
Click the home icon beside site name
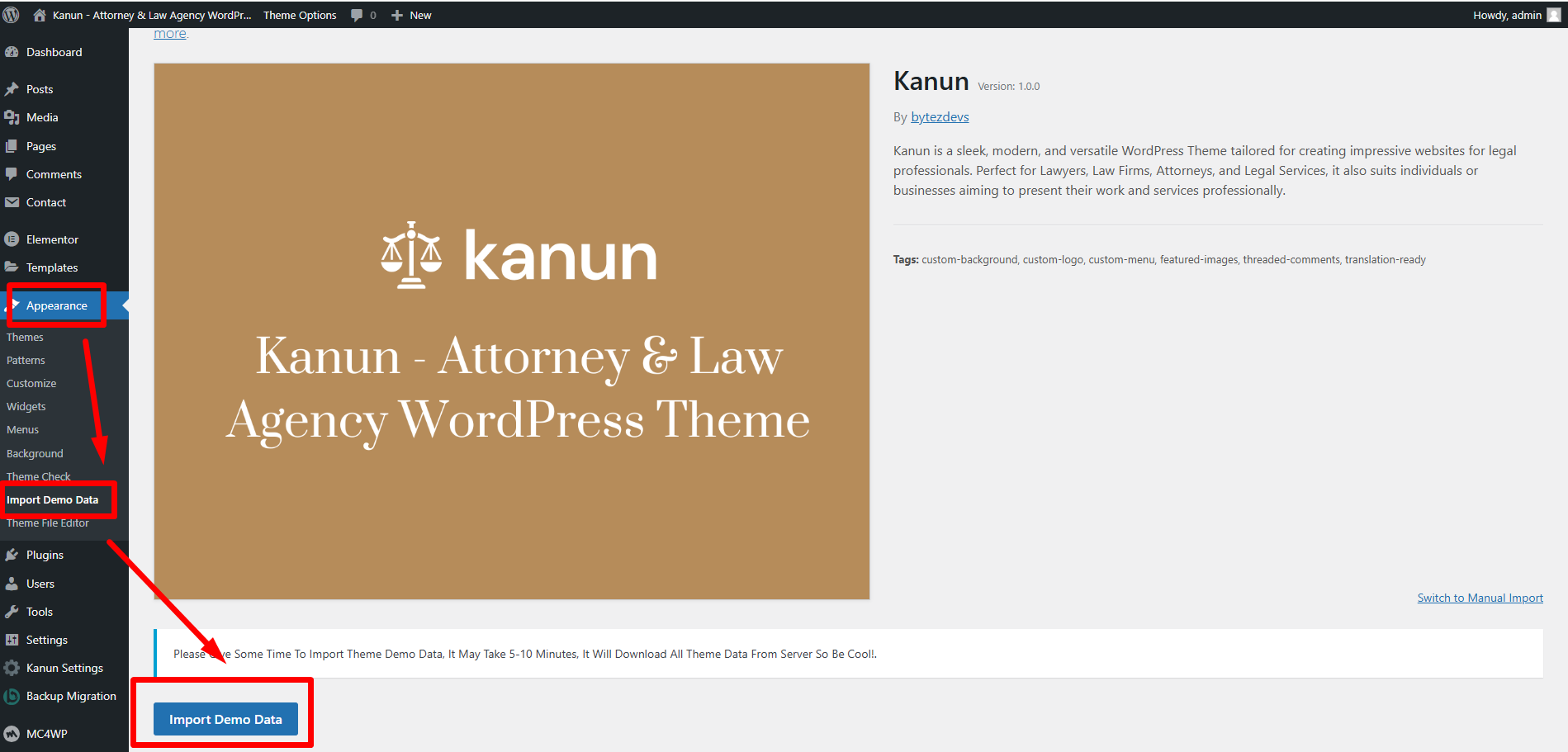click(x=39, y=15)
